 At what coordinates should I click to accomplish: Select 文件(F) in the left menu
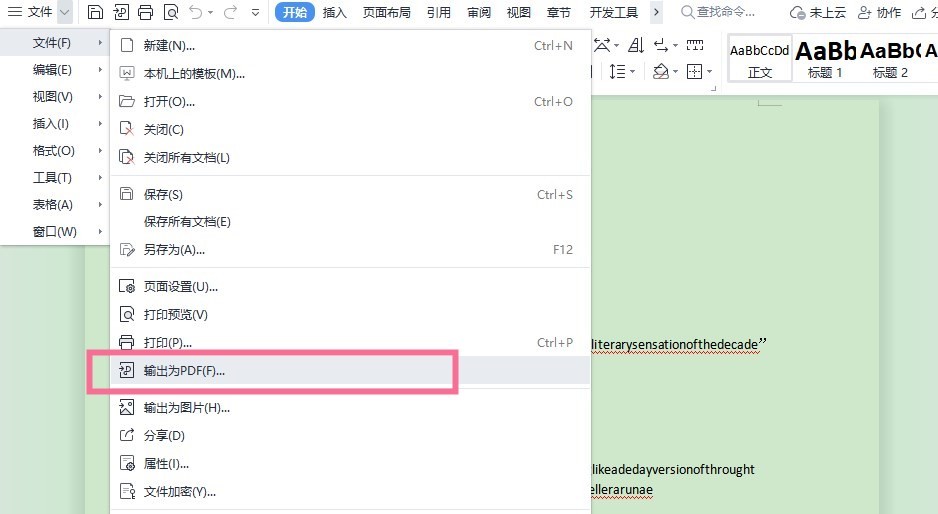(54, 43)
